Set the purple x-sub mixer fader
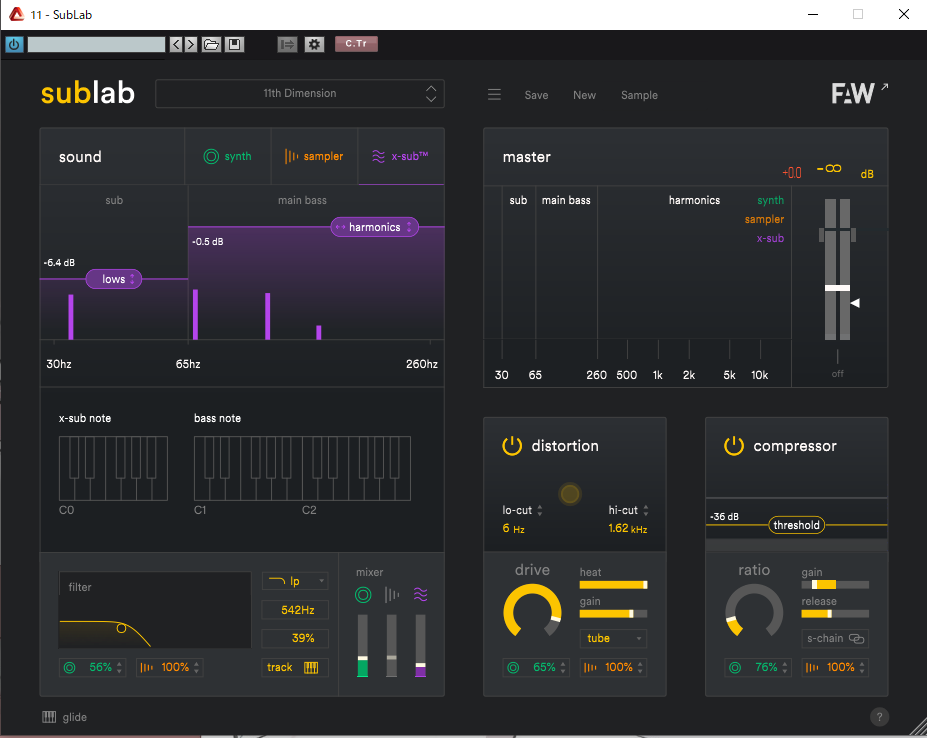 [x=420, y=666]
